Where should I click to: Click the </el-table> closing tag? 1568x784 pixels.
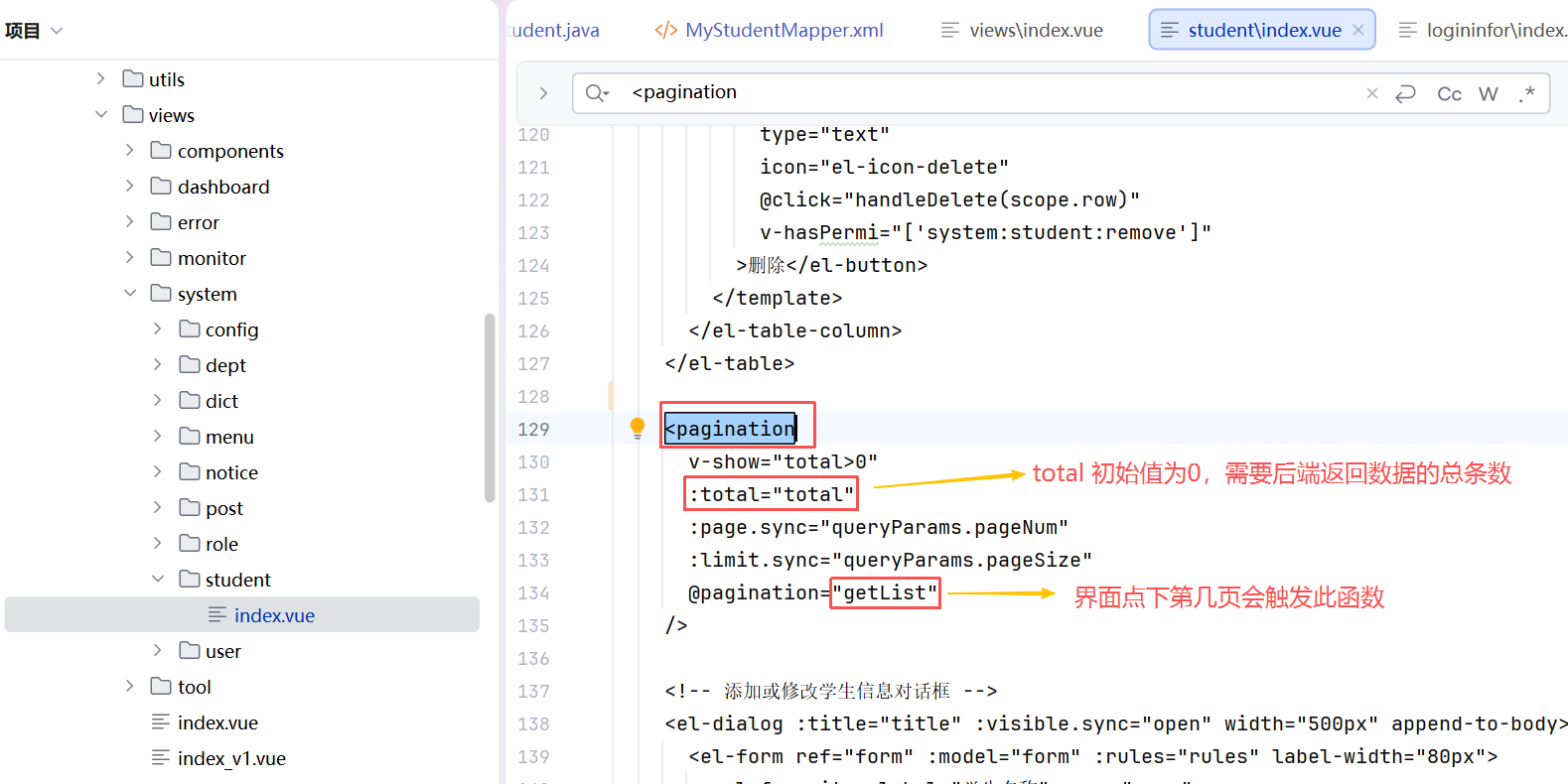pyautogui.click(x=730, y=363)
